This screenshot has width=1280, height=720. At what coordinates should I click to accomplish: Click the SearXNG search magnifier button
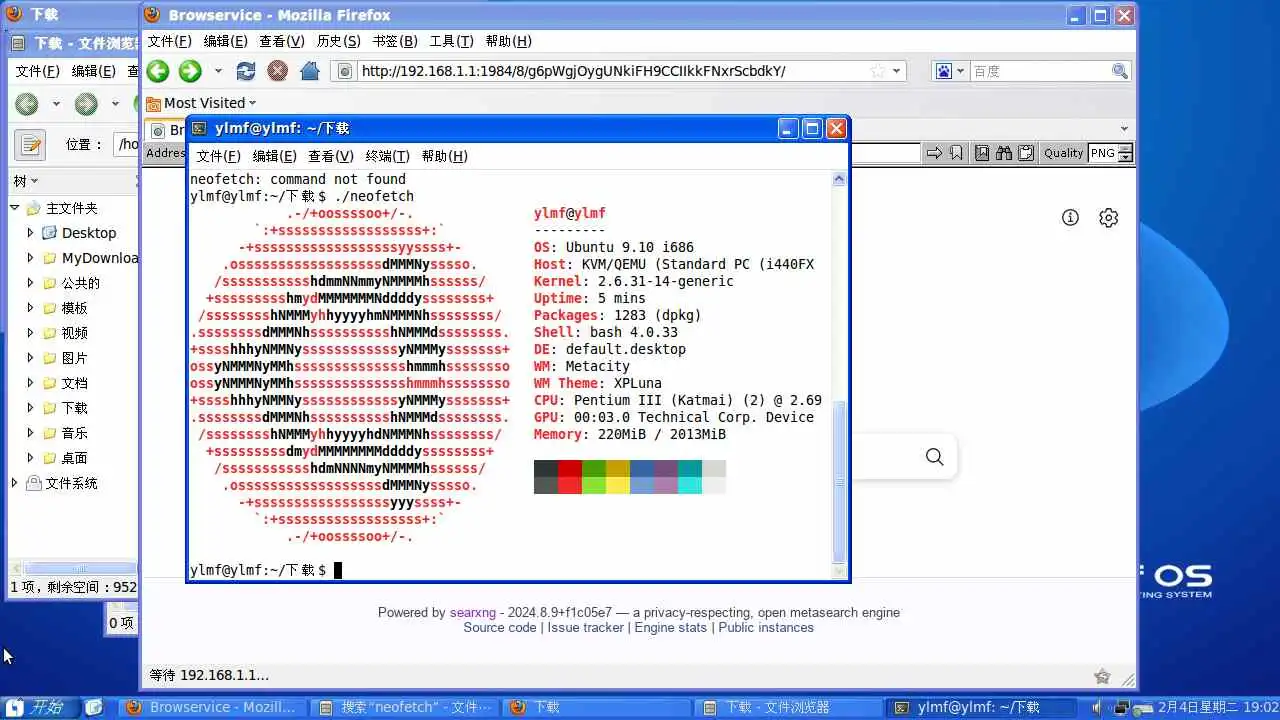point(934,457)
